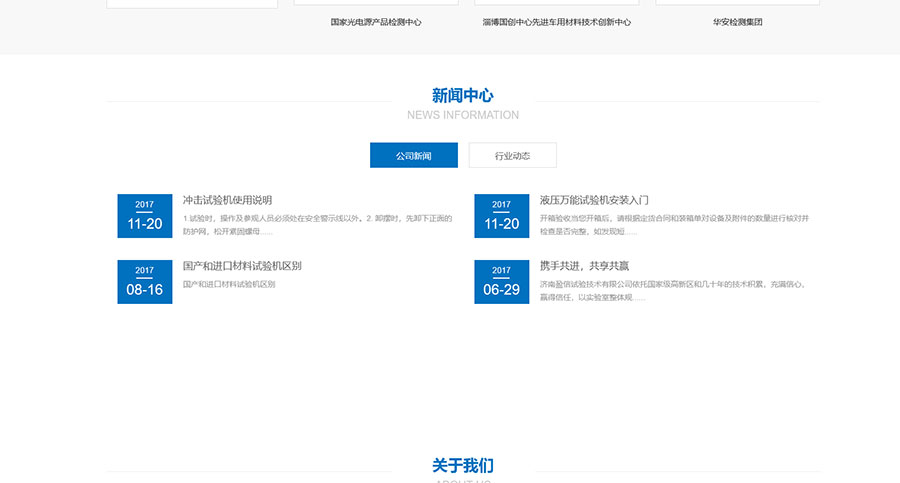The height and width of the screenshot is (483, 900).
Task: Click the 08-16 date badge
Action: (x=145, y=282)
